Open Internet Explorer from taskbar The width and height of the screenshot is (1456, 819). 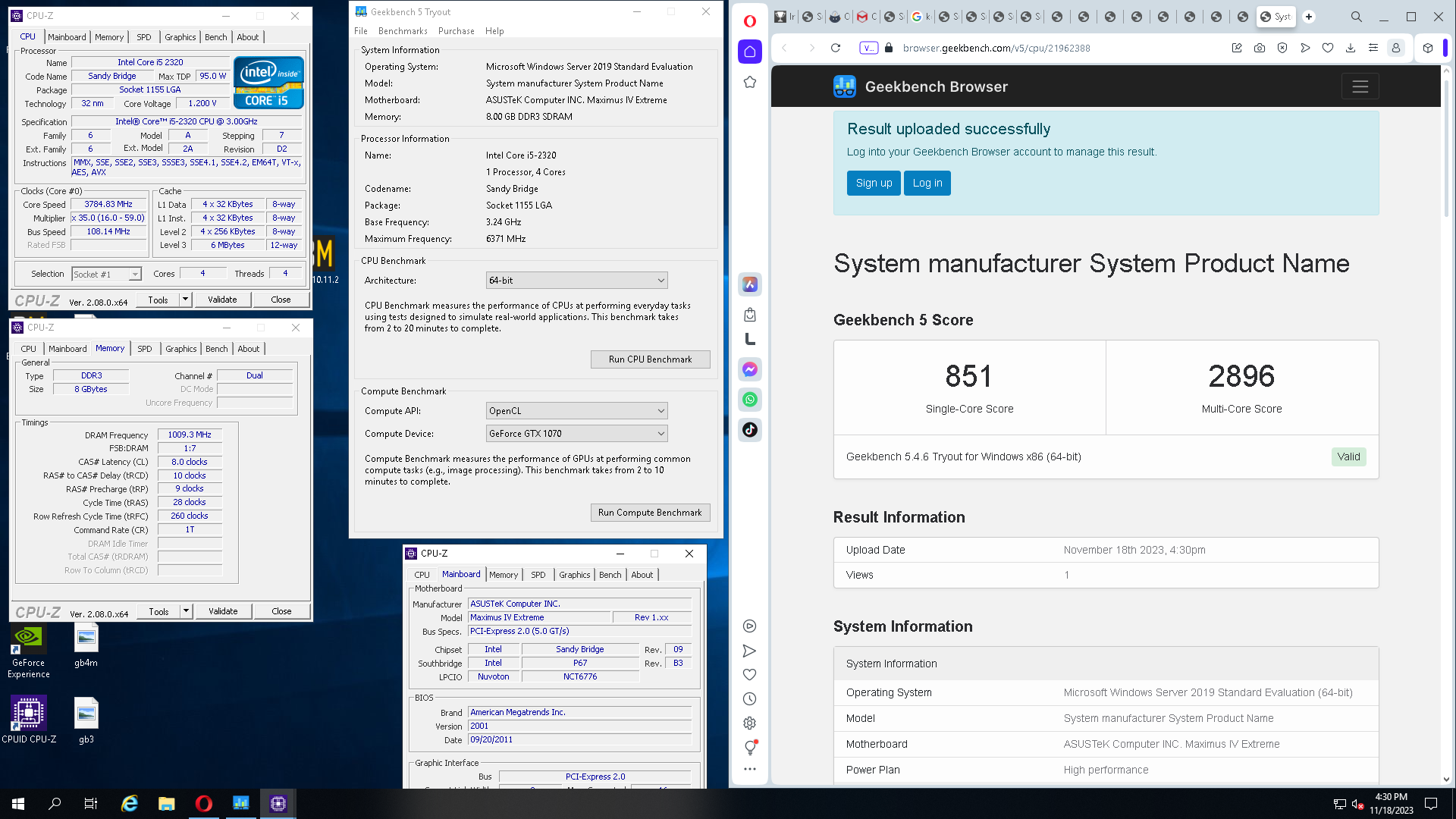[130, 804]
